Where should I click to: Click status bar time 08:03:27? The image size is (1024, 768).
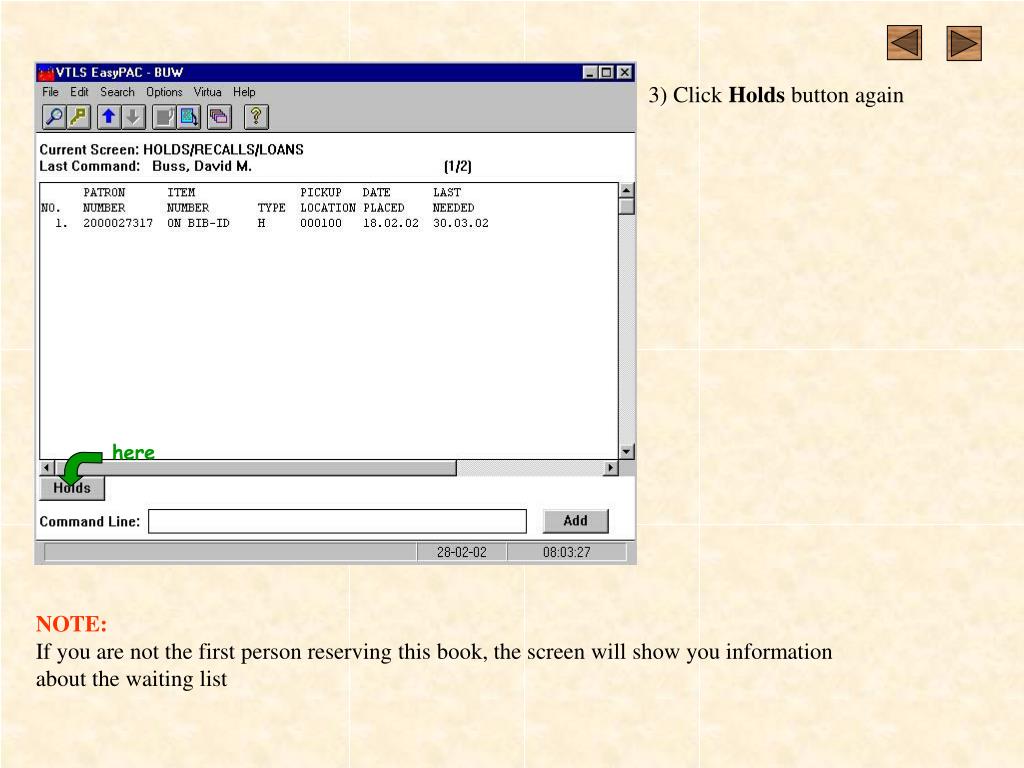566,552
